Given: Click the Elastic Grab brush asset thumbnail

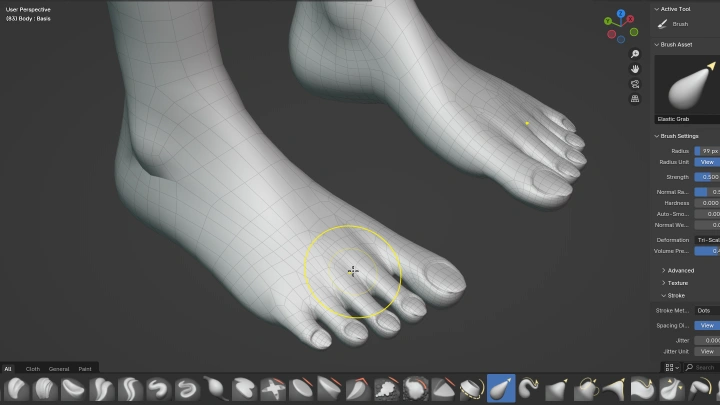Looking at the screenshot, I should [x=686, y=87].
